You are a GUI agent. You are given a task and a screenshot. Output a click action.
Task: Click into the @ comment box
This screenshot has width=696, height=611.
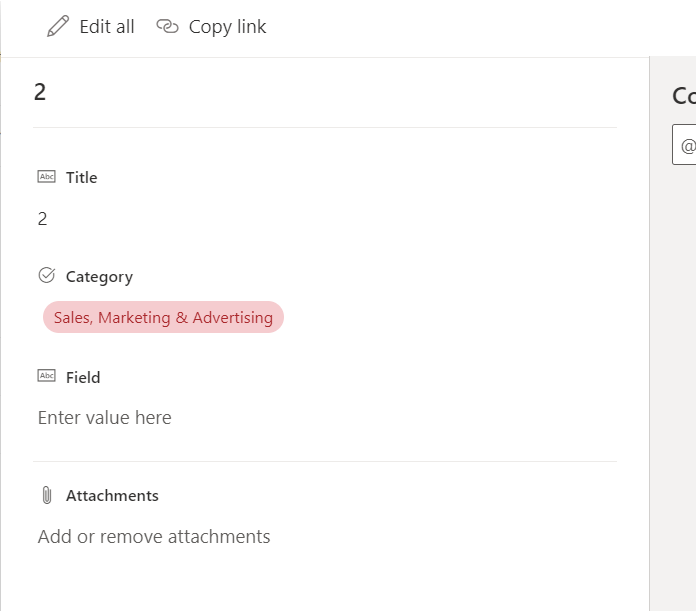pos(687,146)
